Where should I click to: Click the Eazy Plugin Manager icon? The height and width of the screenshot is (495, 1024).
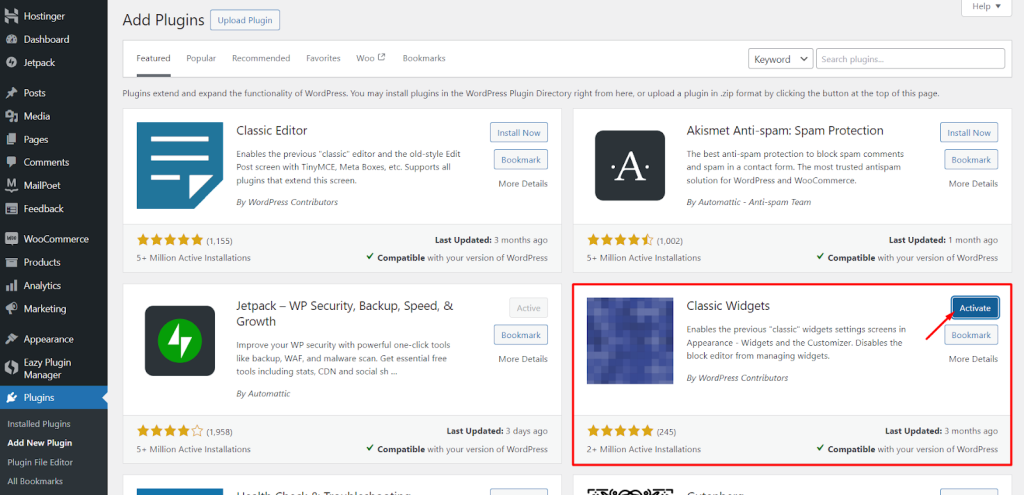(x=11, y=368)
